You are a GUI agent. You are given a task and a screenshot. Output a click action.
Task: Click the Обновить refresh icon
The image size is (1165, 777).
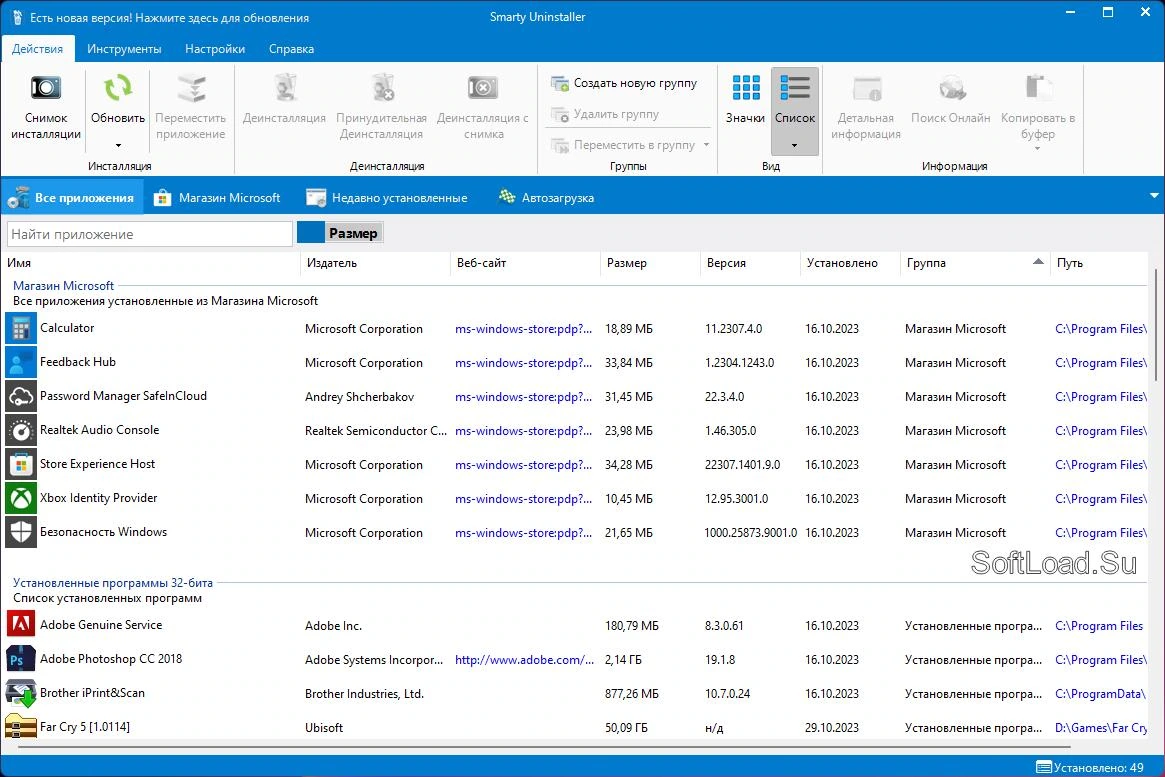click(x=117, y=88)
